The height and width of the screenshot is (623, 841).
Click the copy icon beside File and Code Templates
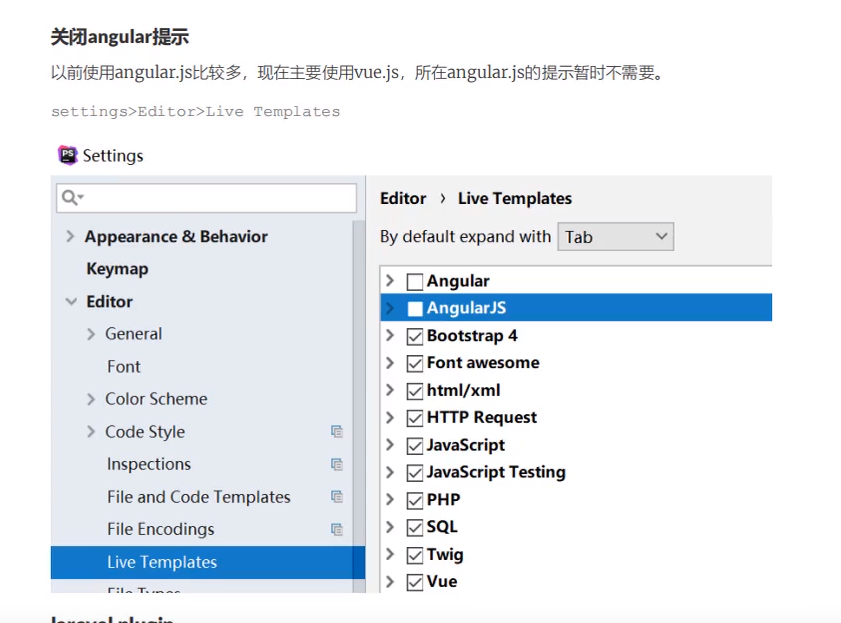click(337, 497)
